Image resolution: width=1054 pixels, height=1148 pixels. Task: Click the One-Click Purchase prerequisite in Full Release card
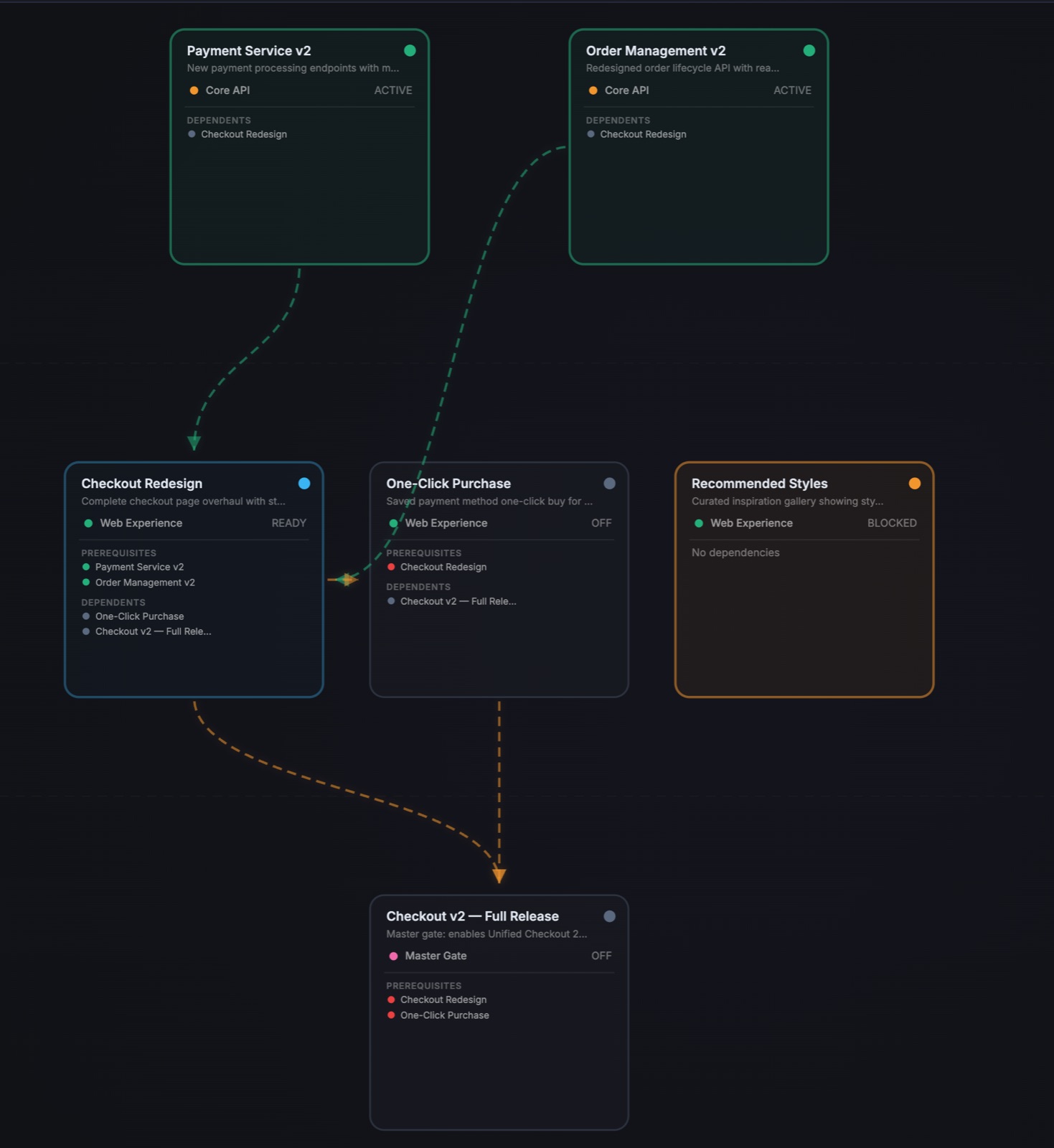(444, 1015)
